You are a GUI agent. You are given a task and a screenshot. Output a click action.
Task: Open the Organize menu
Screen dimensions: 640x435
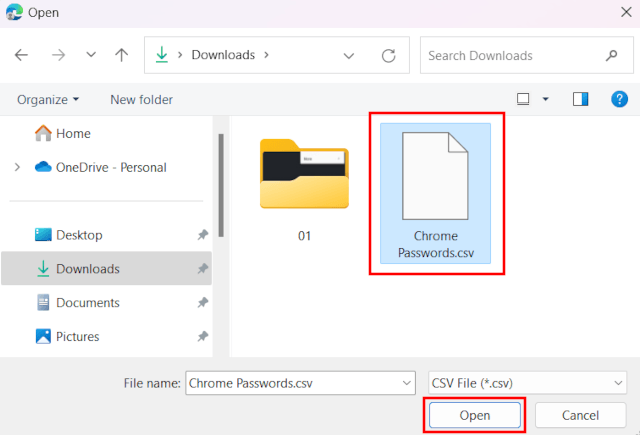tap(48, 100)
